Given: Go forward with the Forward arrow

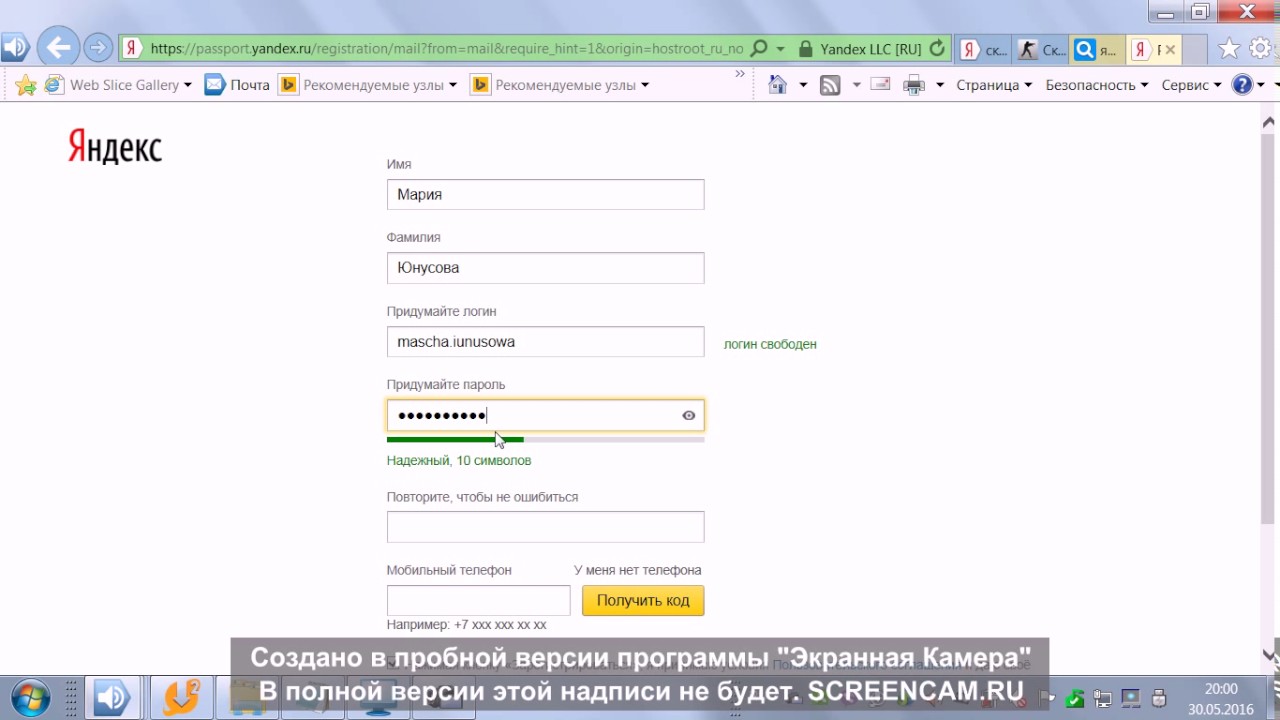Looking at the screenshot, I should (x=98, y=47).
